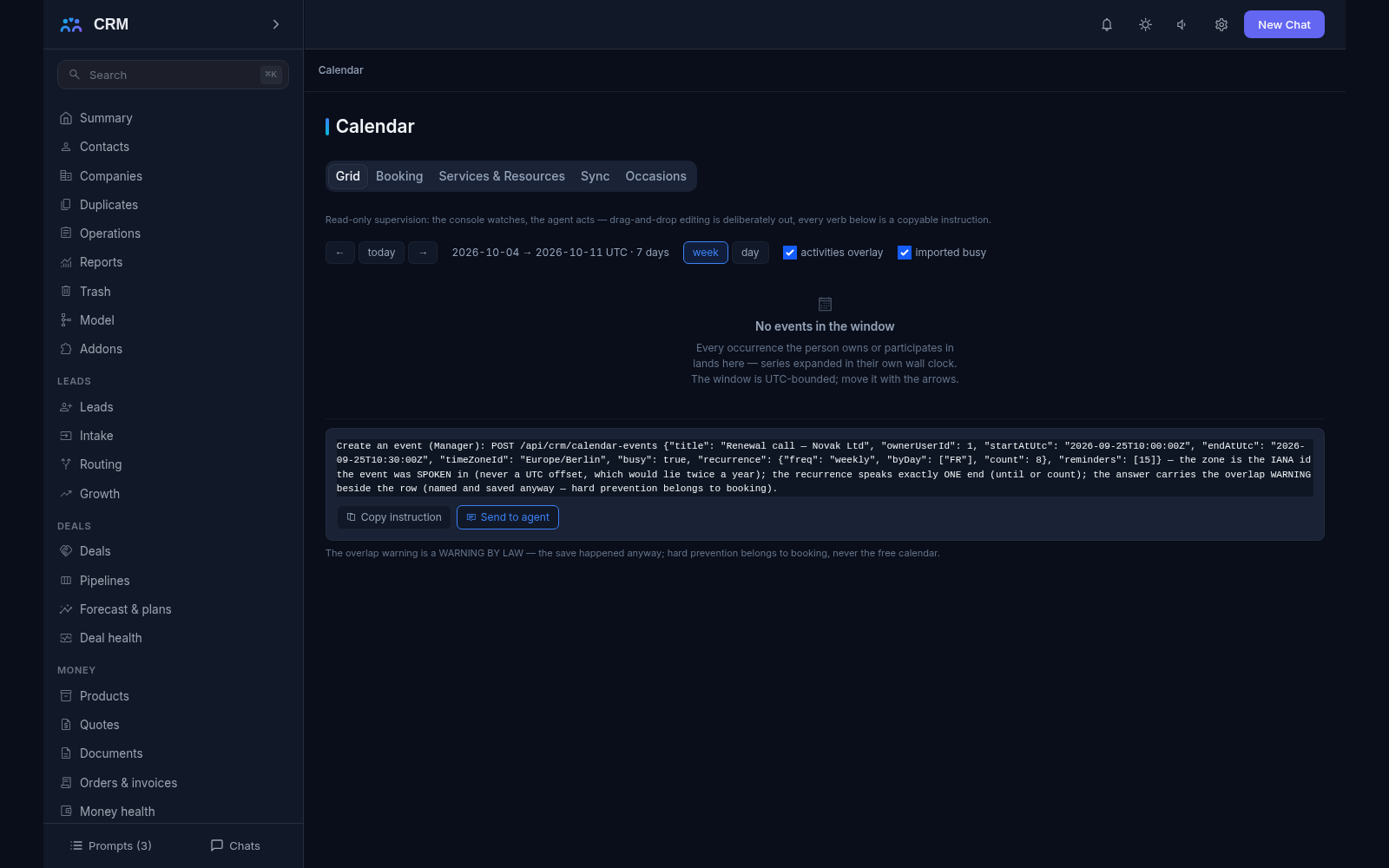1389x868 pixels.
Task: Open the notifications bell
Action: click(1107, 24)
